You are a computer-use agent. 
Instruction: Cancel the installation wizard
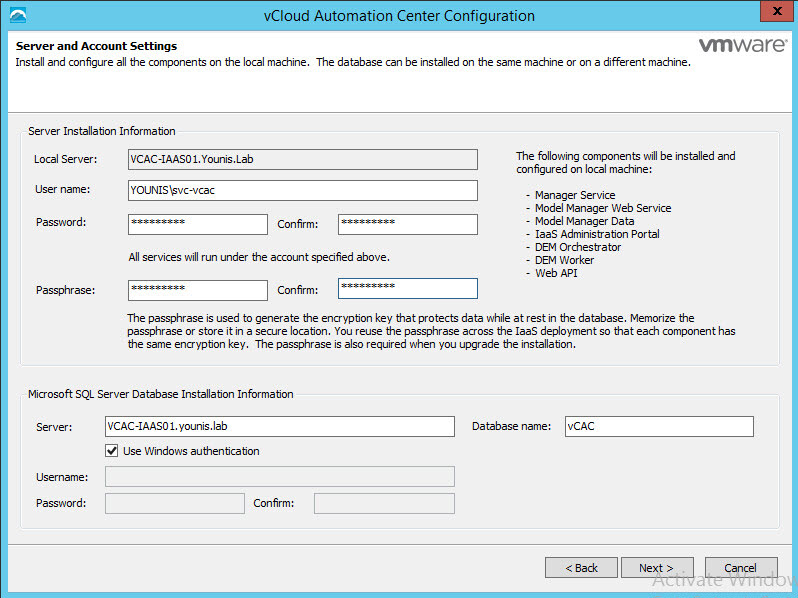(x=740, y=568)
